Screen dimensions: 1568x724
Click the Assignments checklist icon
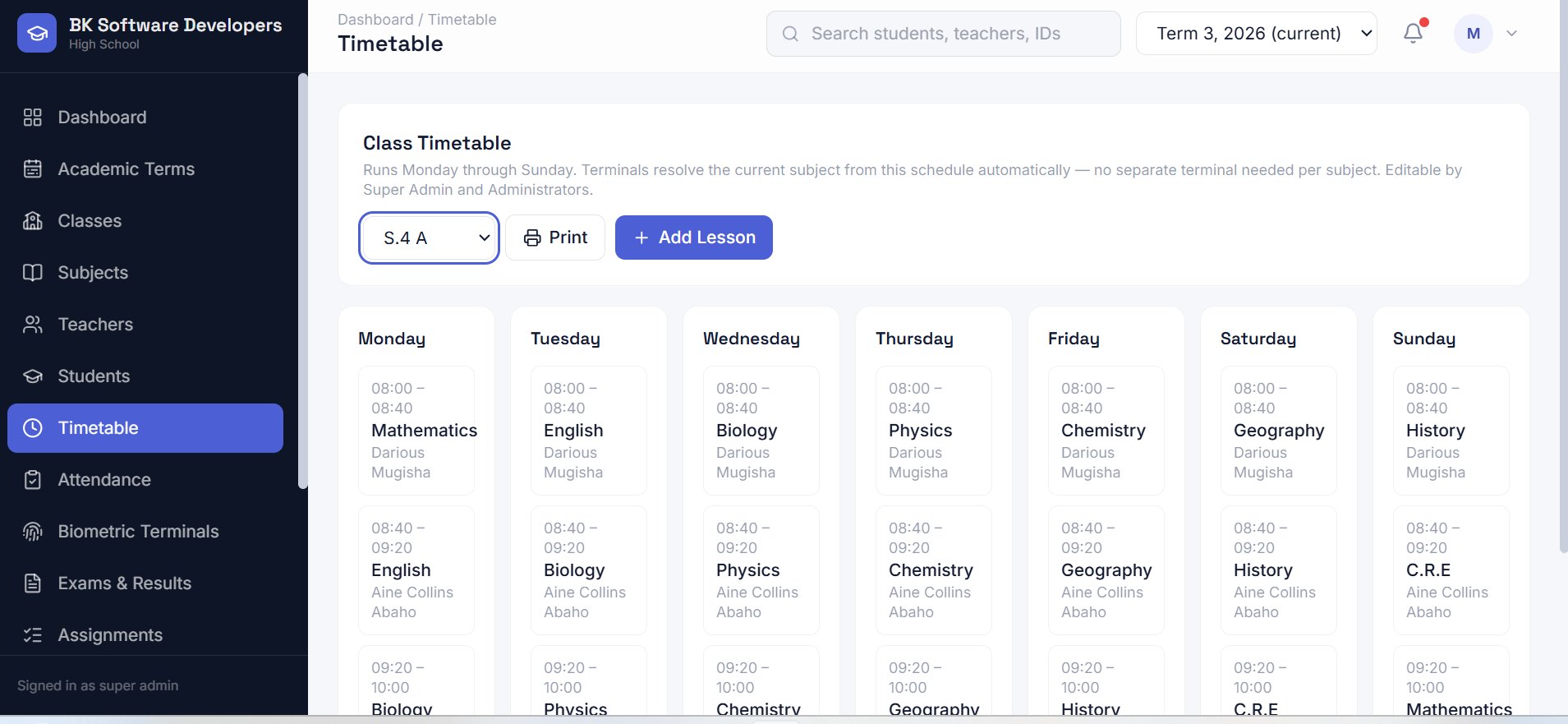tap(33, 635)
